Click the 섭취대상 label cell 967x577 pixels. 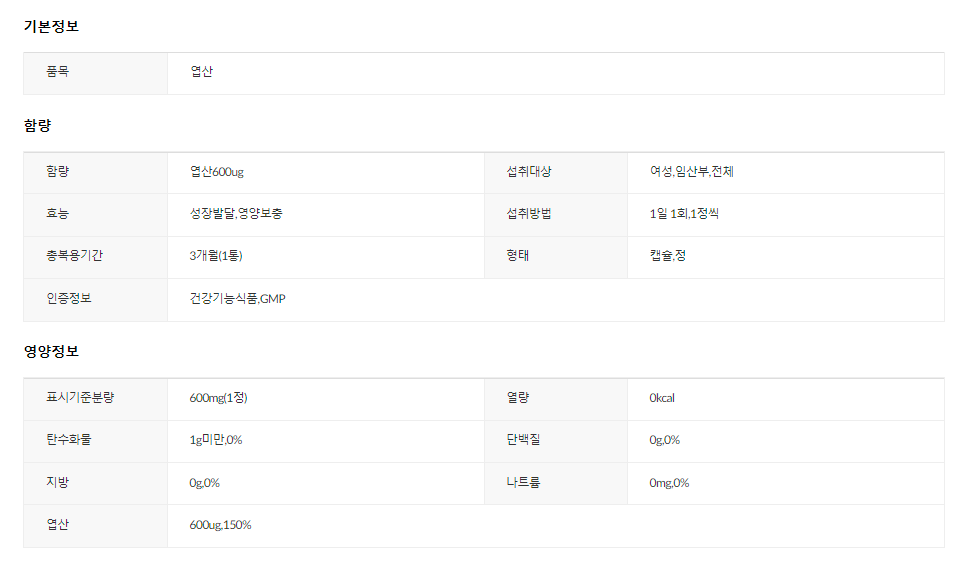coord(529,172)
